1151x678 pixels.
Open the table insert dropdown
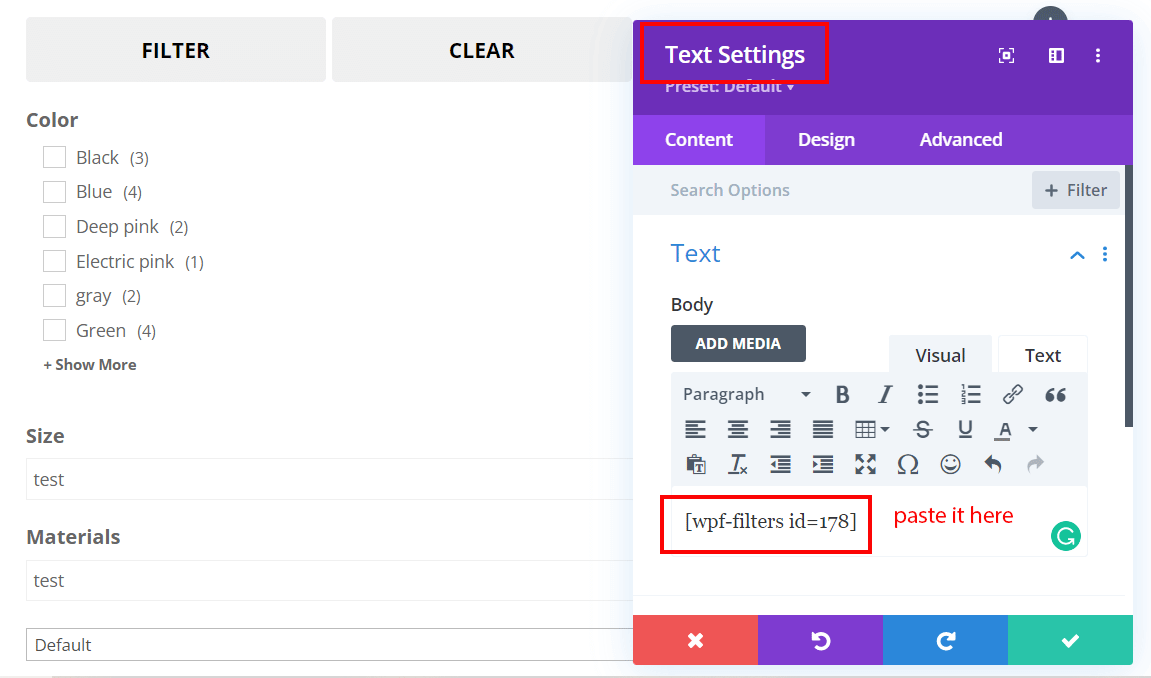coord(872,429)
